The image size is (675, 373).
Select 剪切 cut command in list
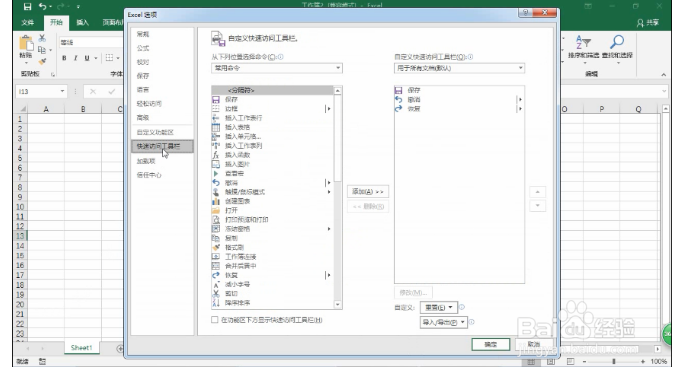272,294
